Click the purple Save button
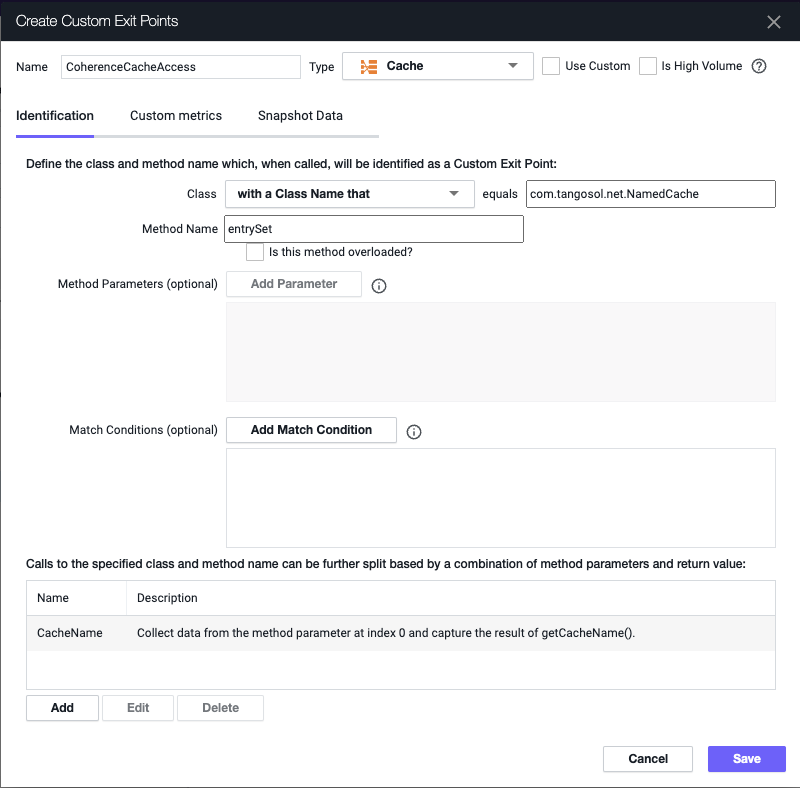Screen dimensions: 800x788 pos(746,759)
